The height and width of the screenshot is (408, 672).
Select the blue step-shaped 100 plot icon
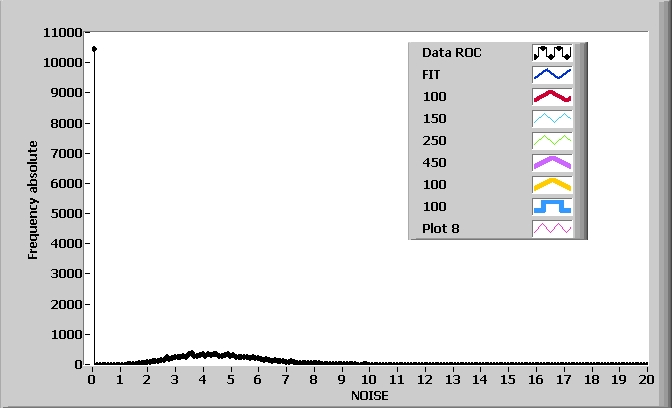tap(551, 206)
